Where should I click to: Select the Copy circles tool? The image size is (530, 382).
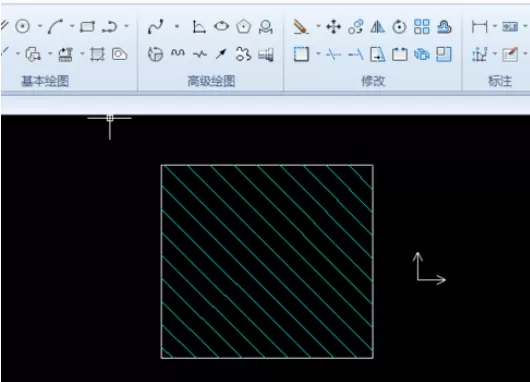[x=356, y=27]
